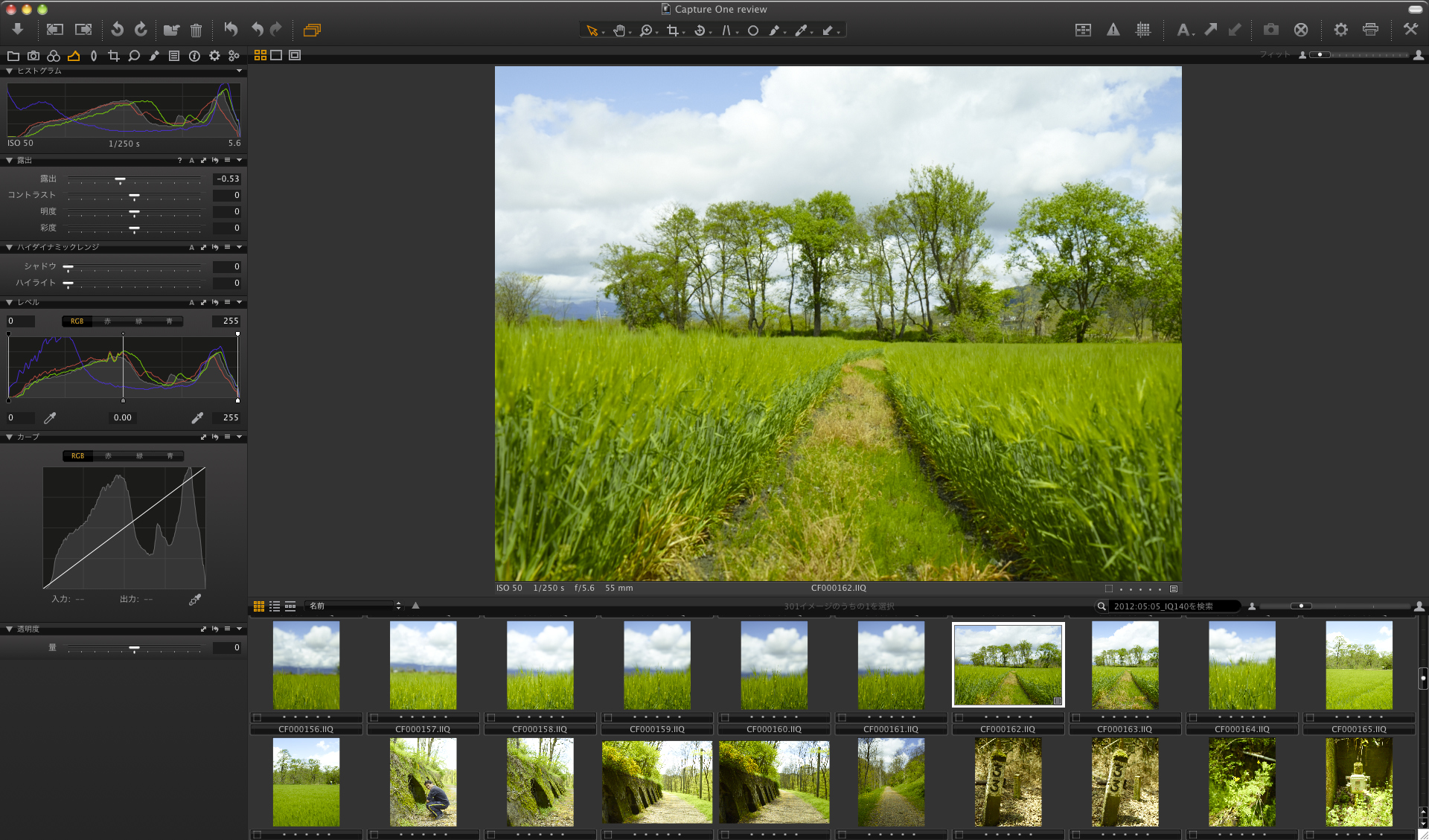
Task: Open the camera capture tool tab
Action: tap(33, 56)
